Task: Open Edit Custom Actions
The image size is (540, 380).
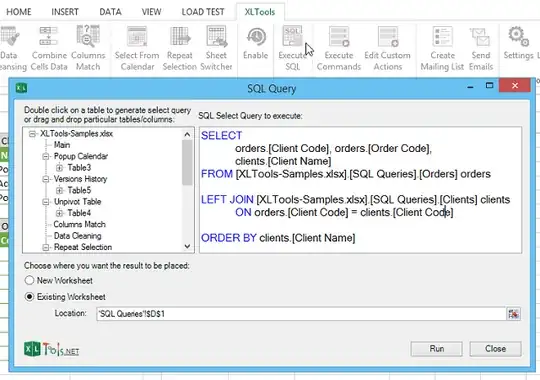Action: [387, 48]
